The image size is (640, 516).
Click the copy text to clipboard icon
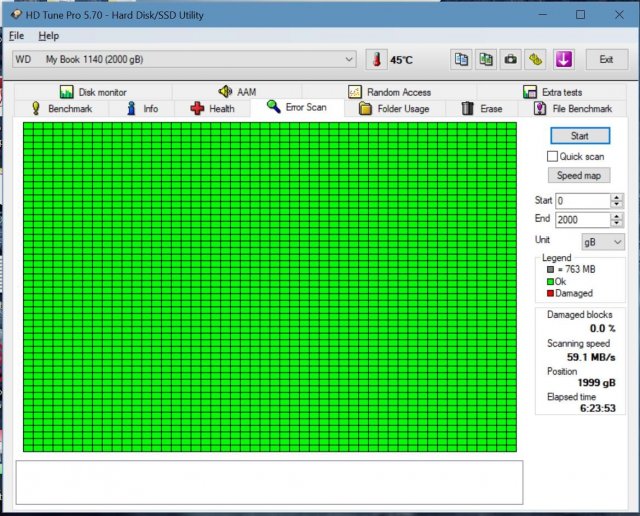(461, 59)
